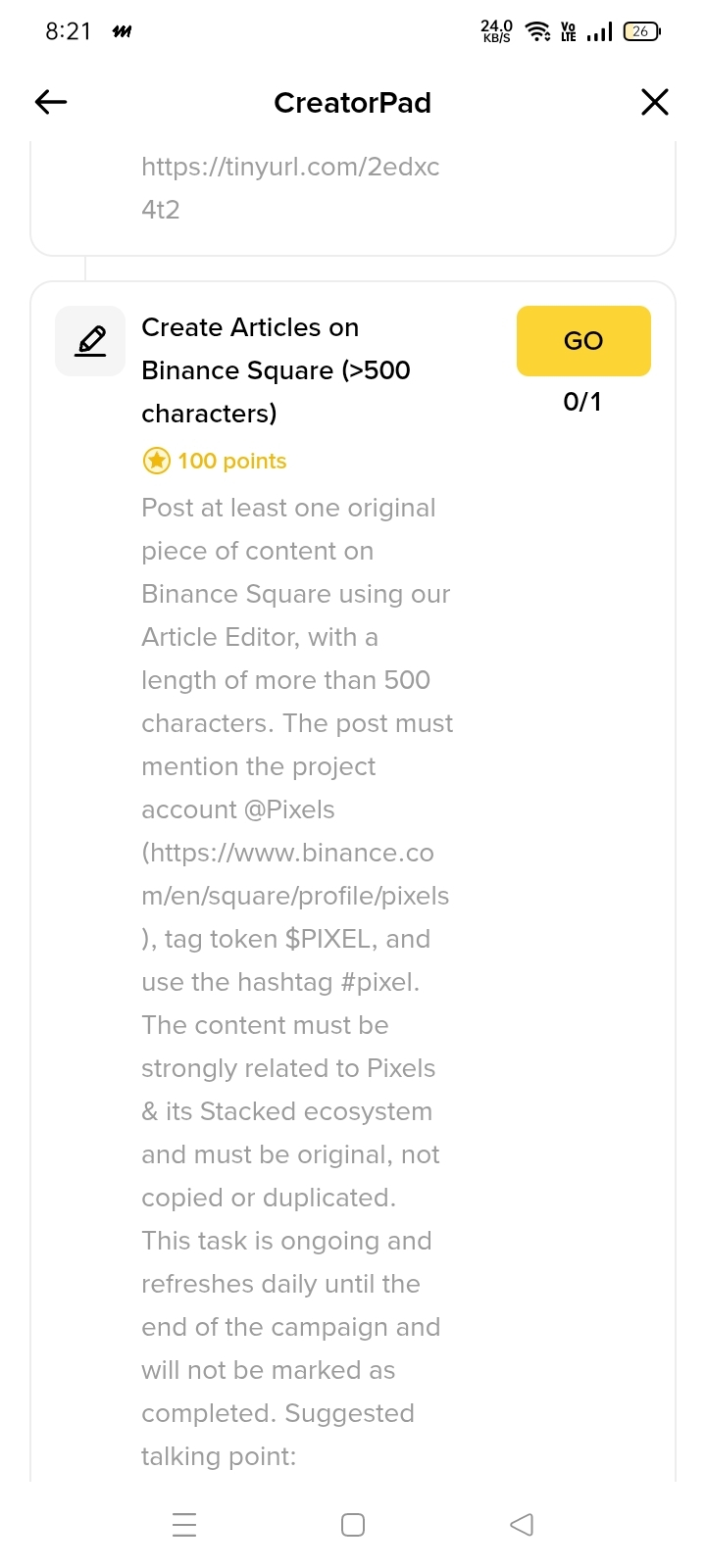Tap the Wi-Fi status icon
Screen dimensions: 706x1568
tap(537, 31)
